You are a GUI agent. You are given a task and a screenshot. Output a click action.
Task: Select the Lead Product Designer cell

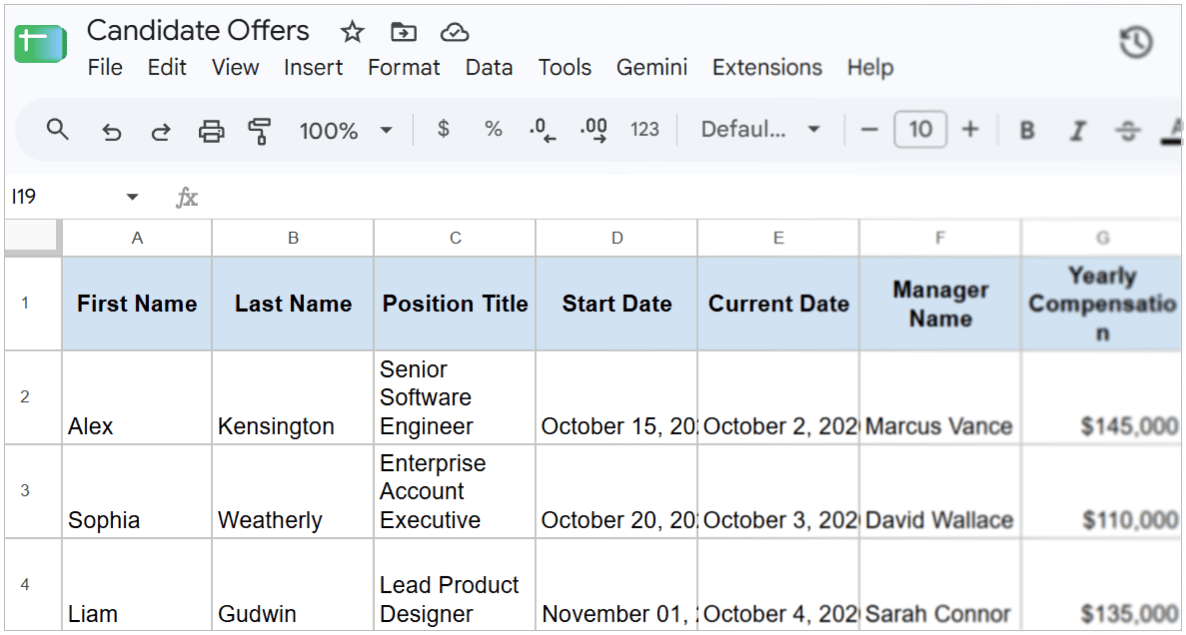(x=455, y=584)
